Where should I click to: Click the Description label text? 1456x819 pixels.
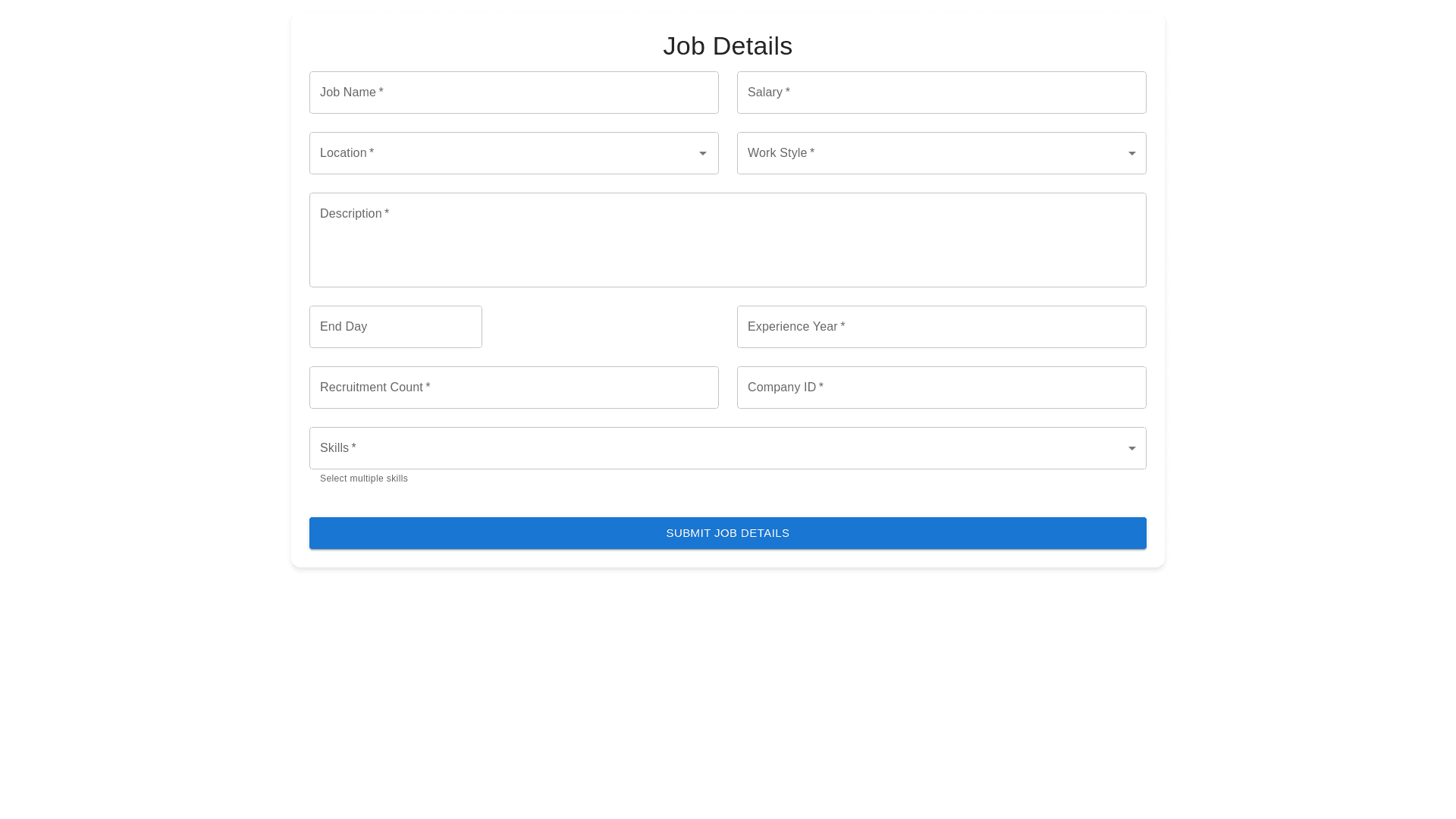(350, 214)
